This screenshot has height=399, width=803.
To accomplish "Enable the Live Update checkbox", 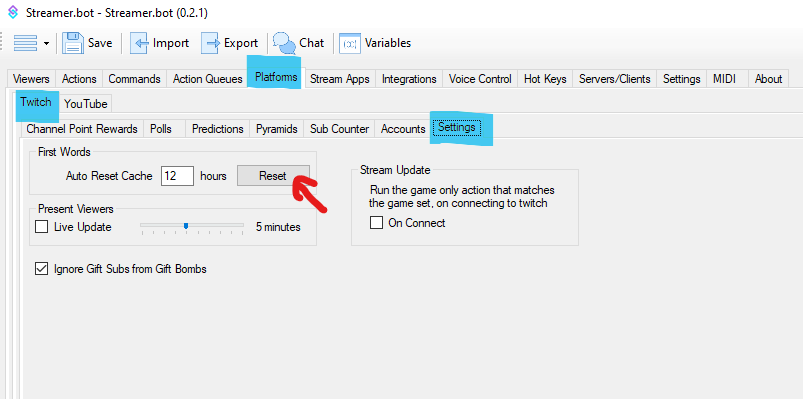I will (x=41, y=226).
